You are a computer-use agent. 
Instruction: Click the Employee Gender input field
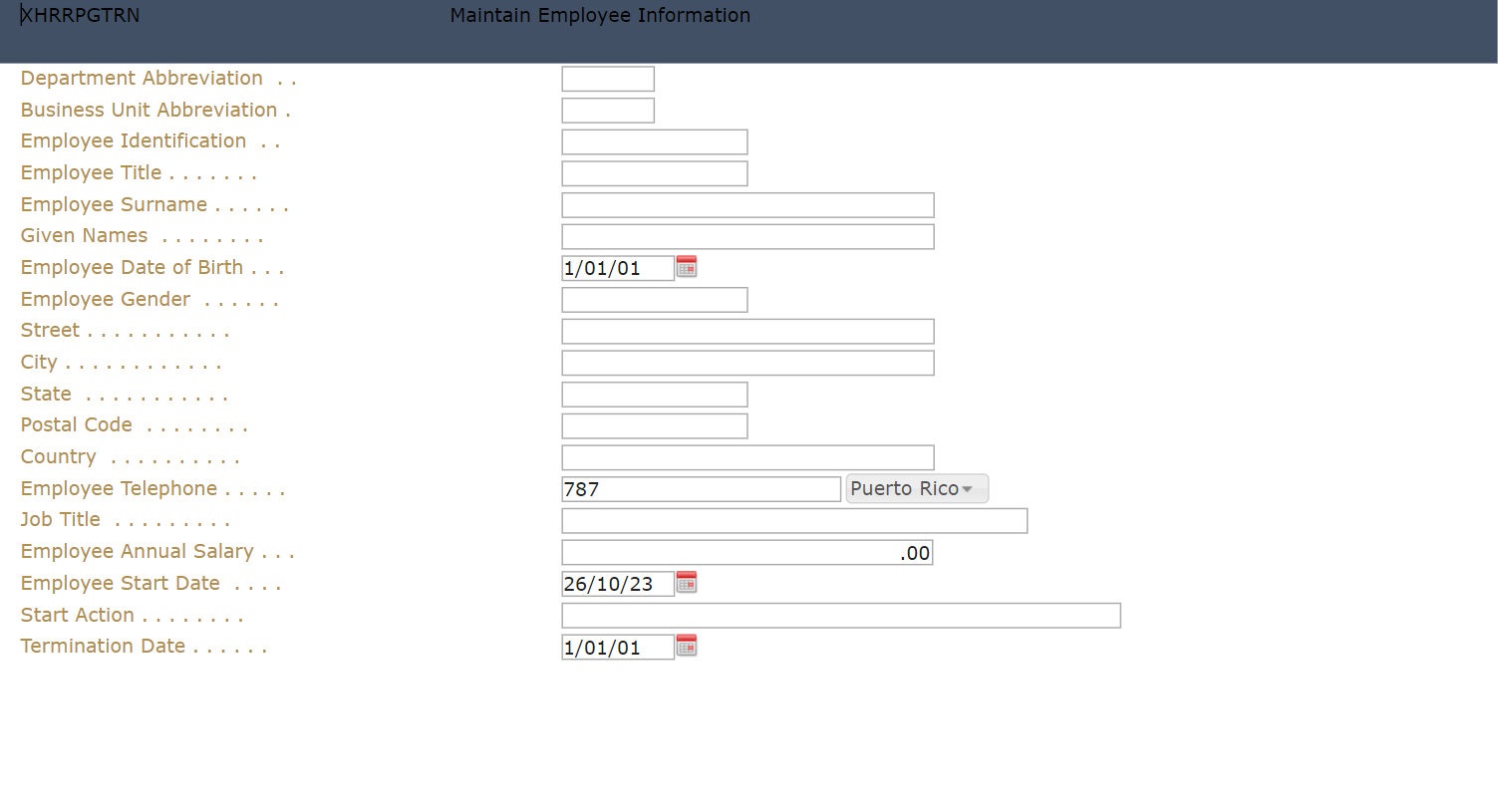654,300
